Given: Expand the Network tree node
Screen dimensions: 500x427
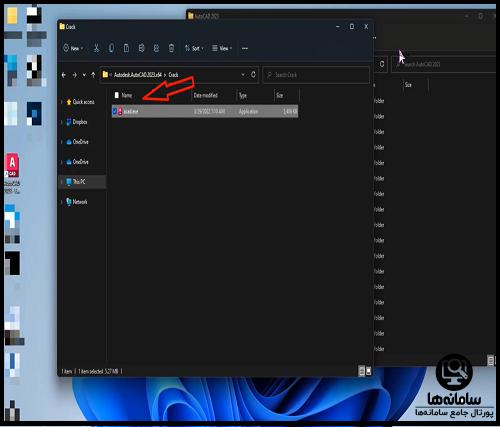Looking at the screenshot, I should [62, 202].
